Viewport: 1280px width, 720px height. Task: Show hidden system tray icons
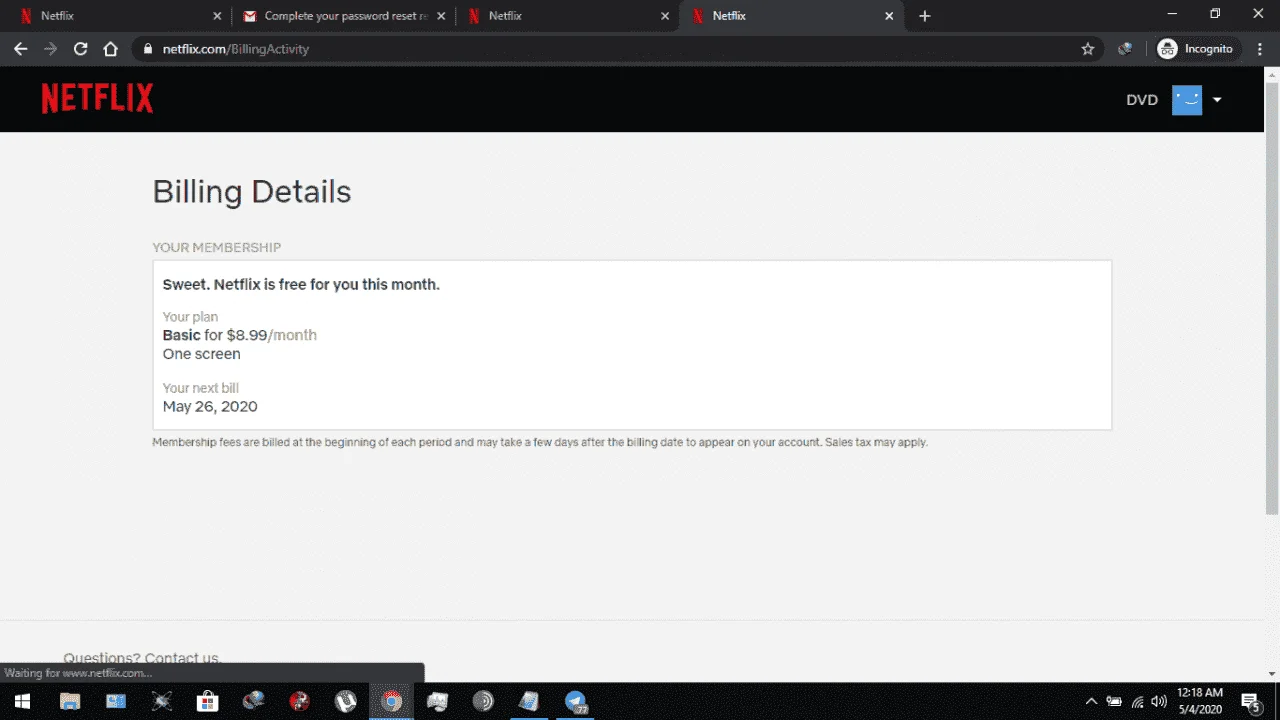point(1091,701)
